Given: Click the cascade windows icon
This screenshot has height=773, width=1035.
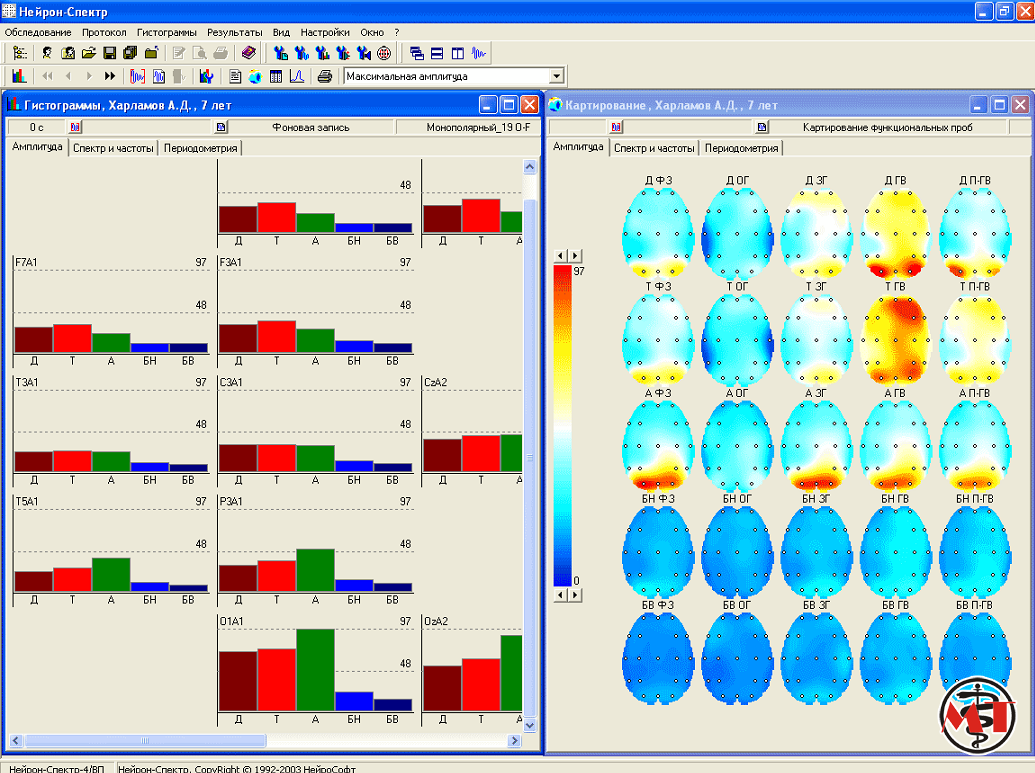Looking at the screenshot, I should [x=417, y=53].
